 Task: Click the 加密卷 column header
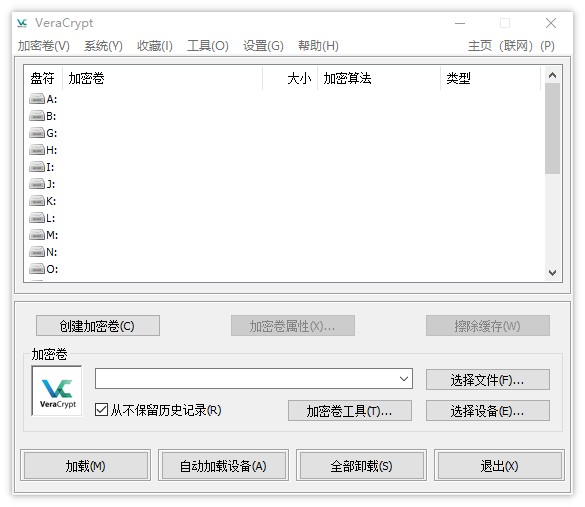point(162,78)
